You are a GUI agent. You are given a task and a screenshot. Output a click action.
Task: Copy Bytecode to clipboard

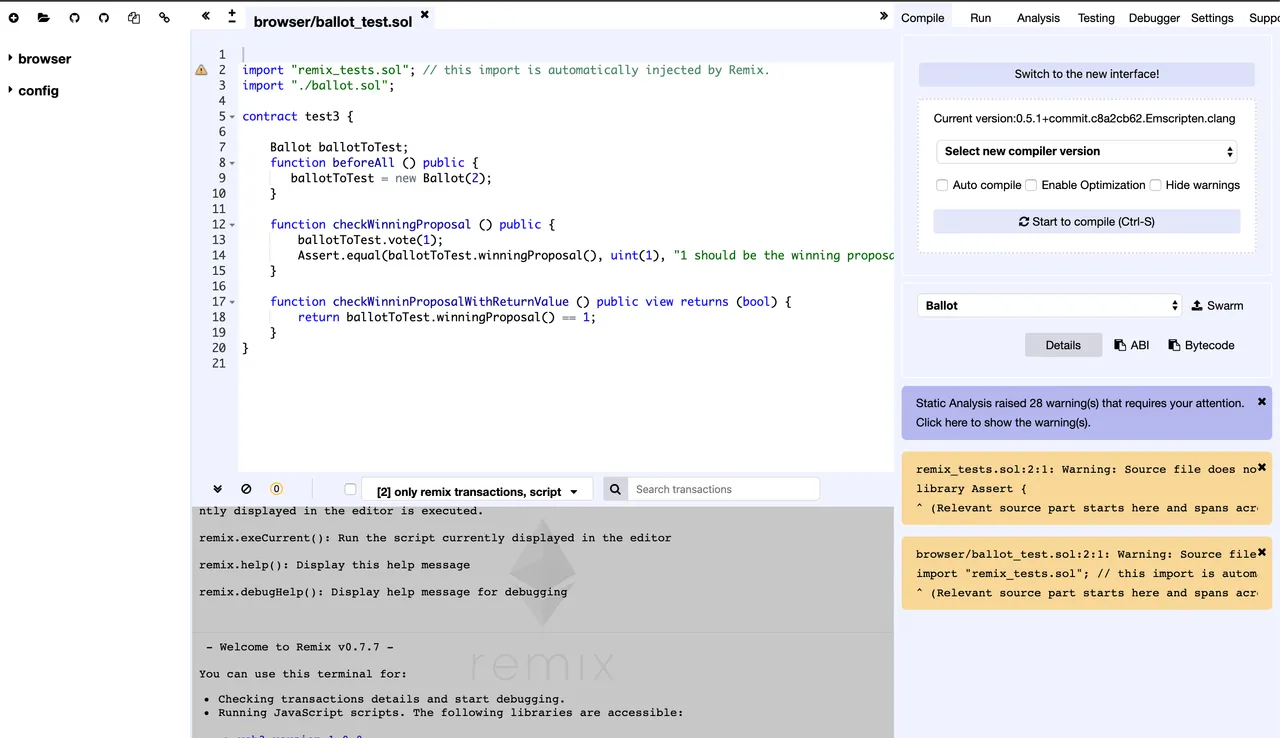(1201, 345)
